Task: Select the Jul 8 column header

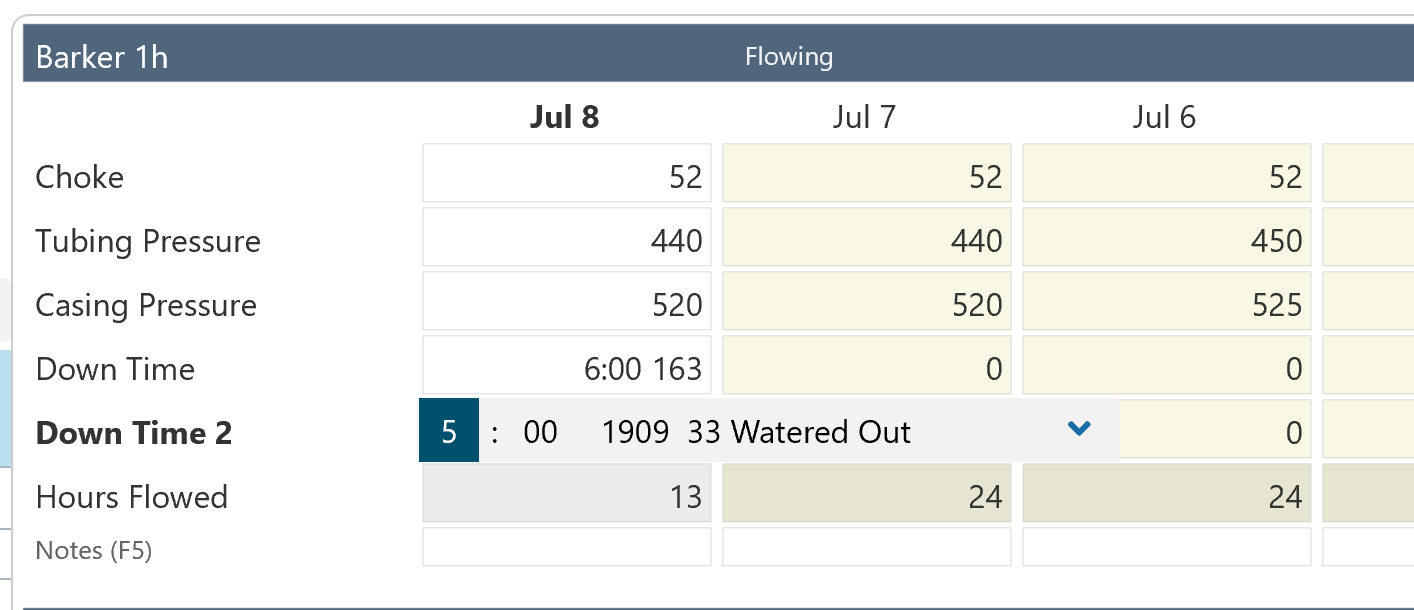Action: (565, 118)
